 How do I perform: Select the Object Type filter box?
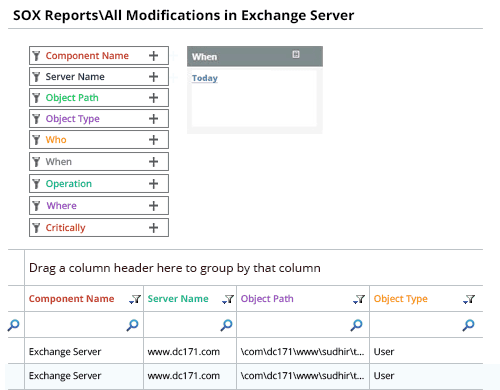point(99,119)
